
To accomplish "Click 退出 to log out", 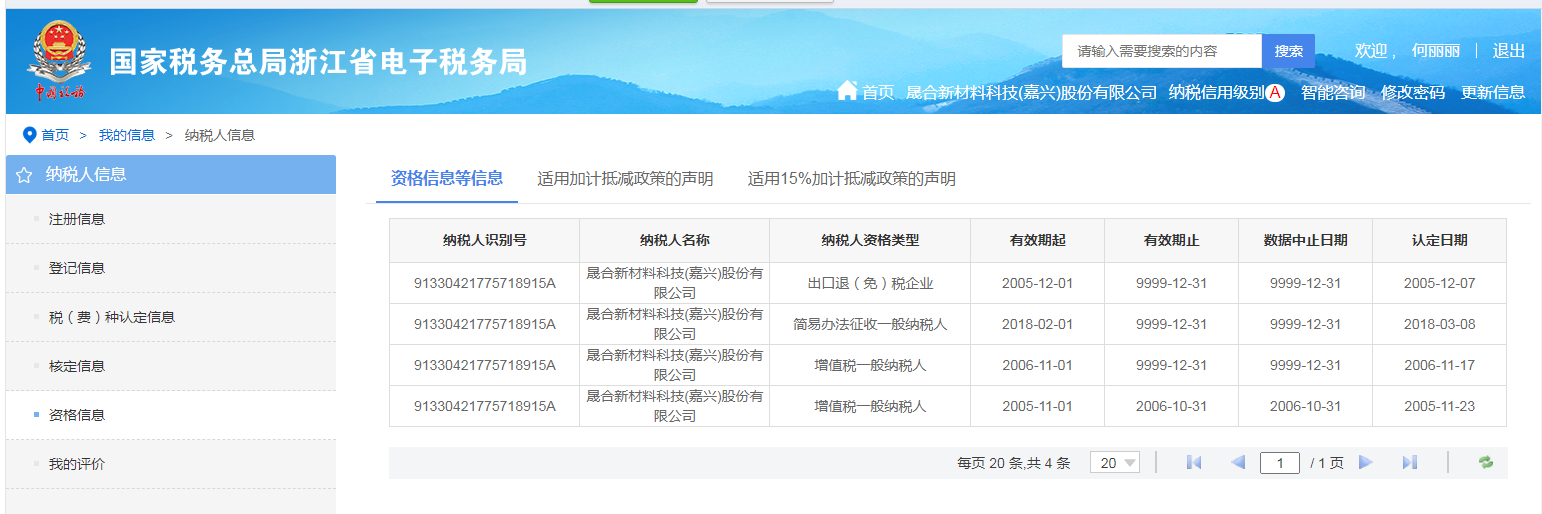I will (1508, 51).
